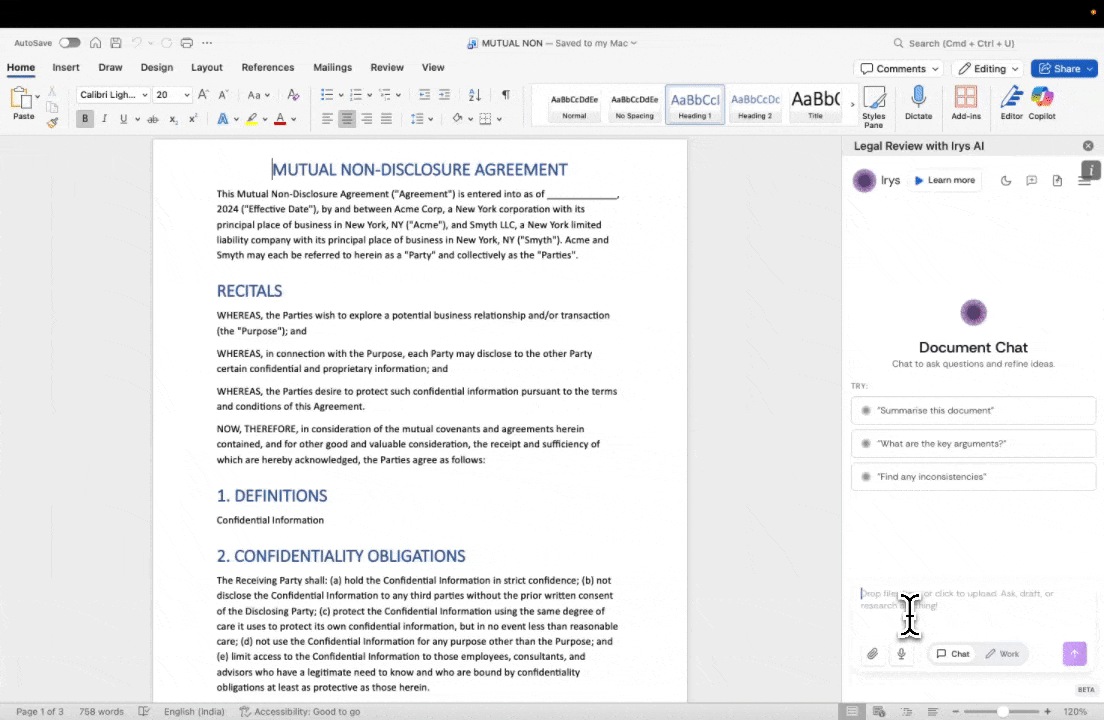Open the Styles Pane
The width and height of the screenshot is (1104, 720).
(x=874, y=107)
